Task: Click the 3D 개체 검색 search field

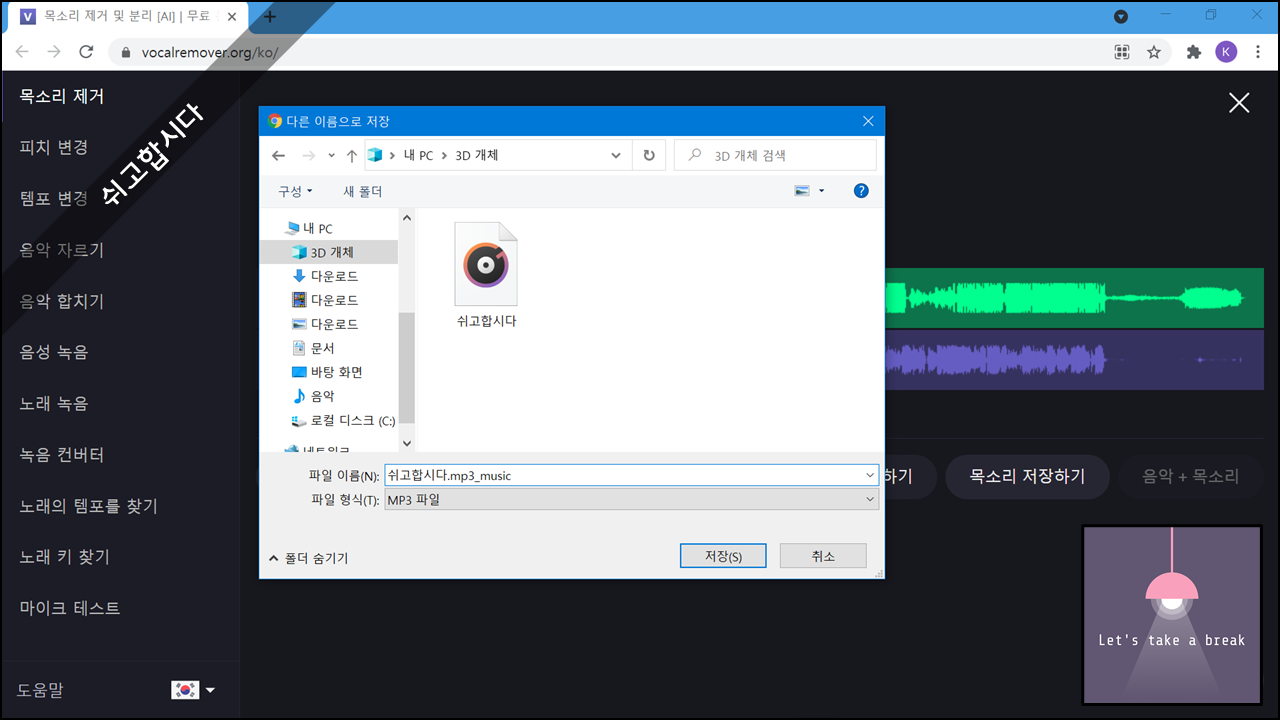Action: (x=776, y=155)
